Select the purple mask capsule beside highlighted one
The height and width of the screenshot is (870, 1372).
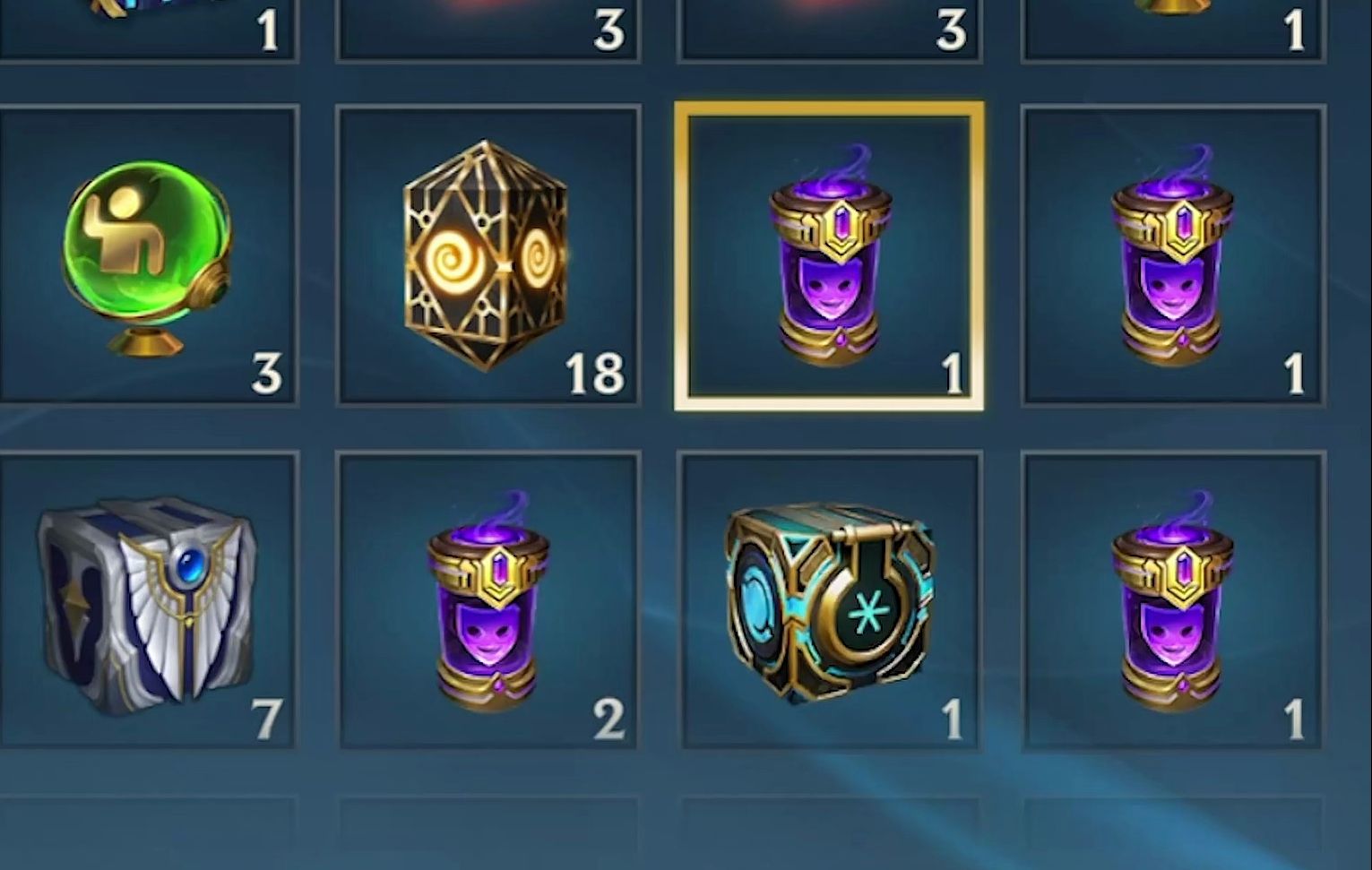[1172, 255]
